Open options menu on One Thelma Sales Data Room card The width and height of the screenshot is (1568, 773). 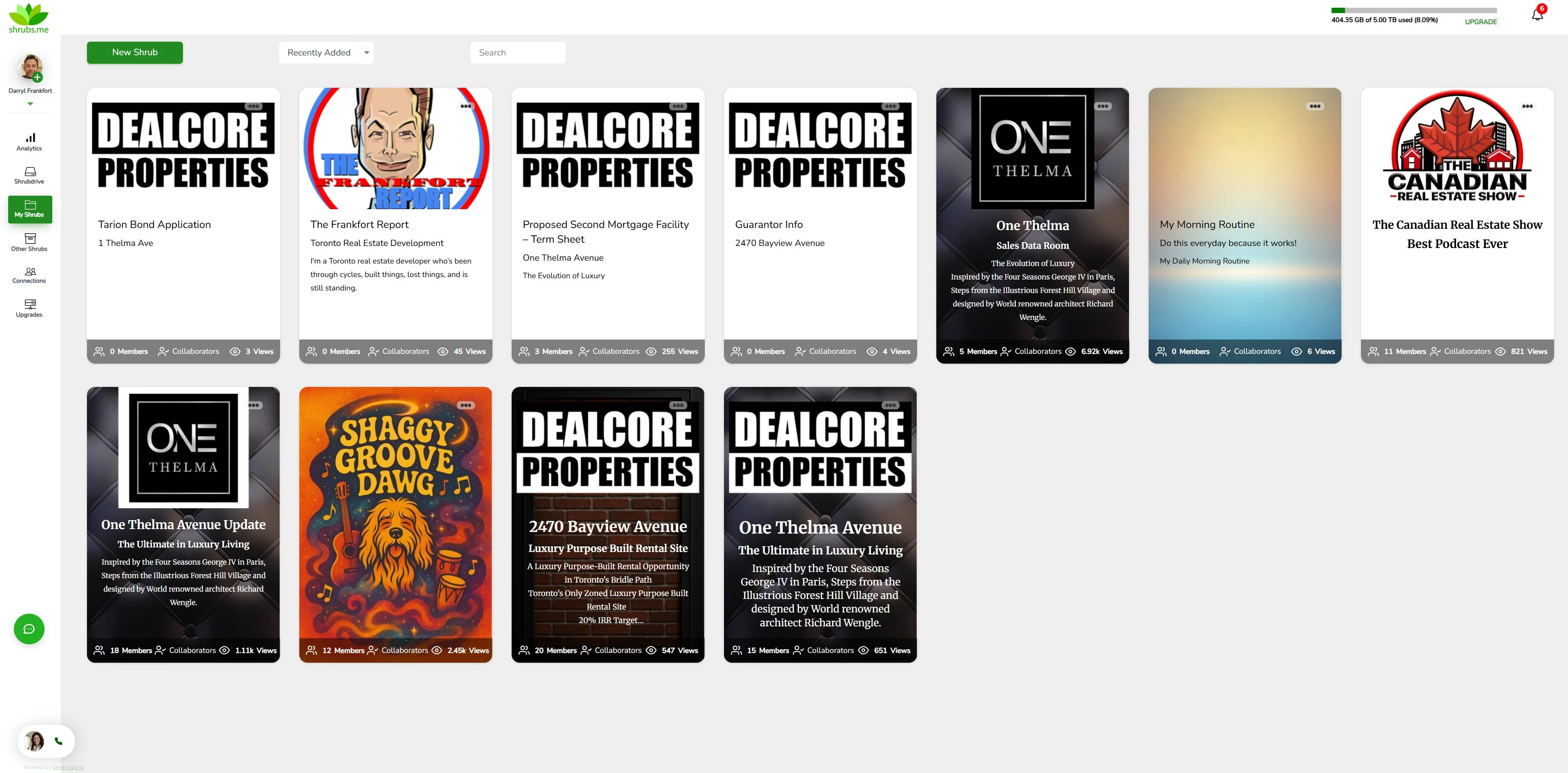[1103, 106]
